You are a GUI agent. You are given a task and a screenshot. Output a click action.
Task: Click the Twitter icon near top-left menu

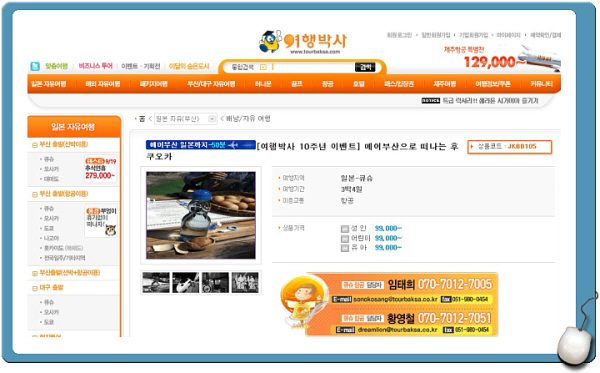point(35,66)
